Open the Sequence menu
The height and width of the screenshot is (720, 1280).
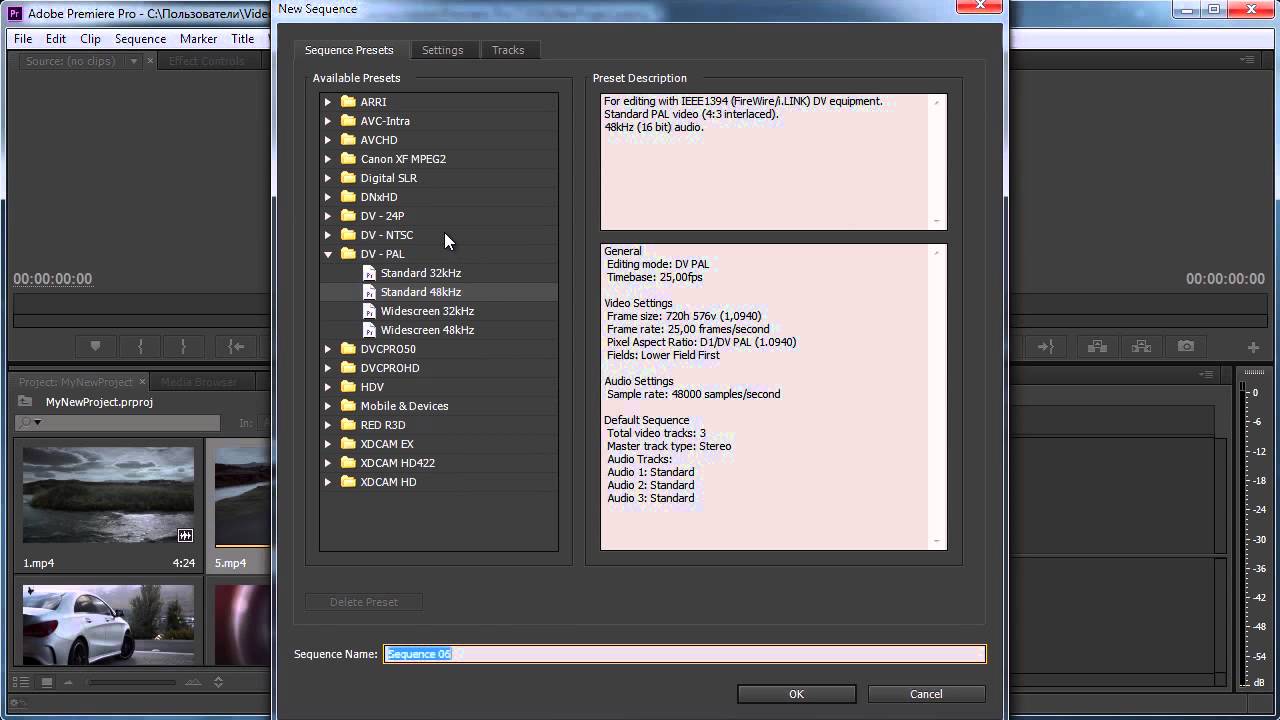[x=140, y=39]
